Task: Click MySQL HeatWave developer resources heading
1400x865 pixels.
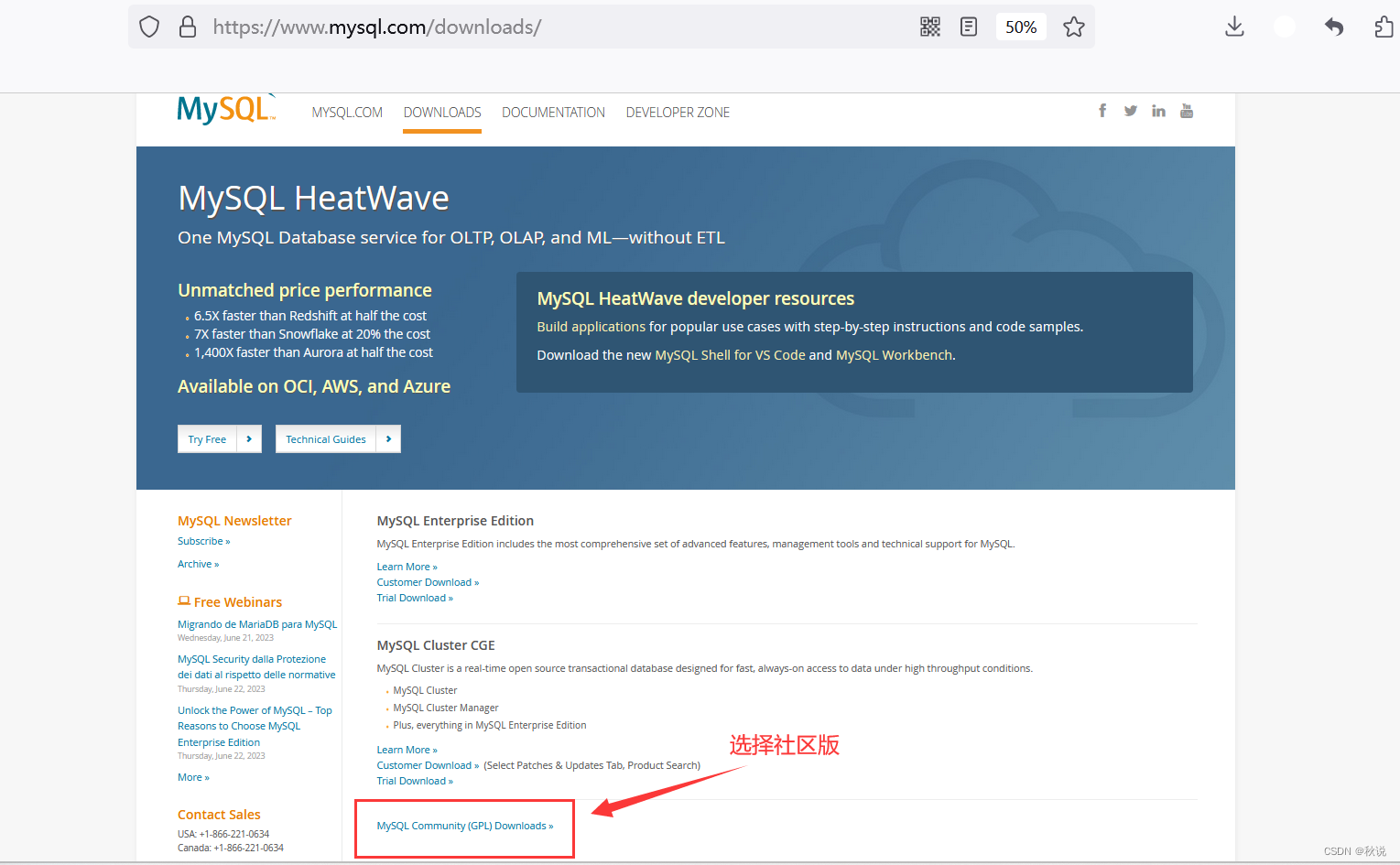Action: coord(695,298)
